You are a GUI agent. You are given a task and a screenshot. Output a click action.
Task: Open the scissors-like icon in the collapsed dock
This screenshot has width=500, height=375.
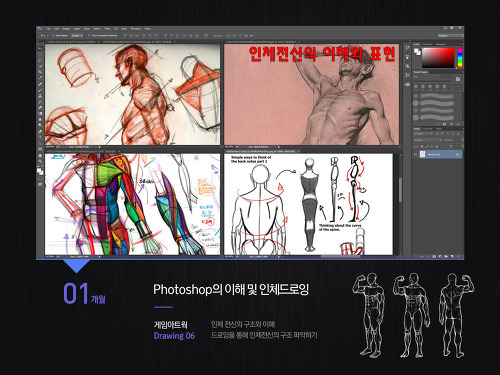pos(407,75)
